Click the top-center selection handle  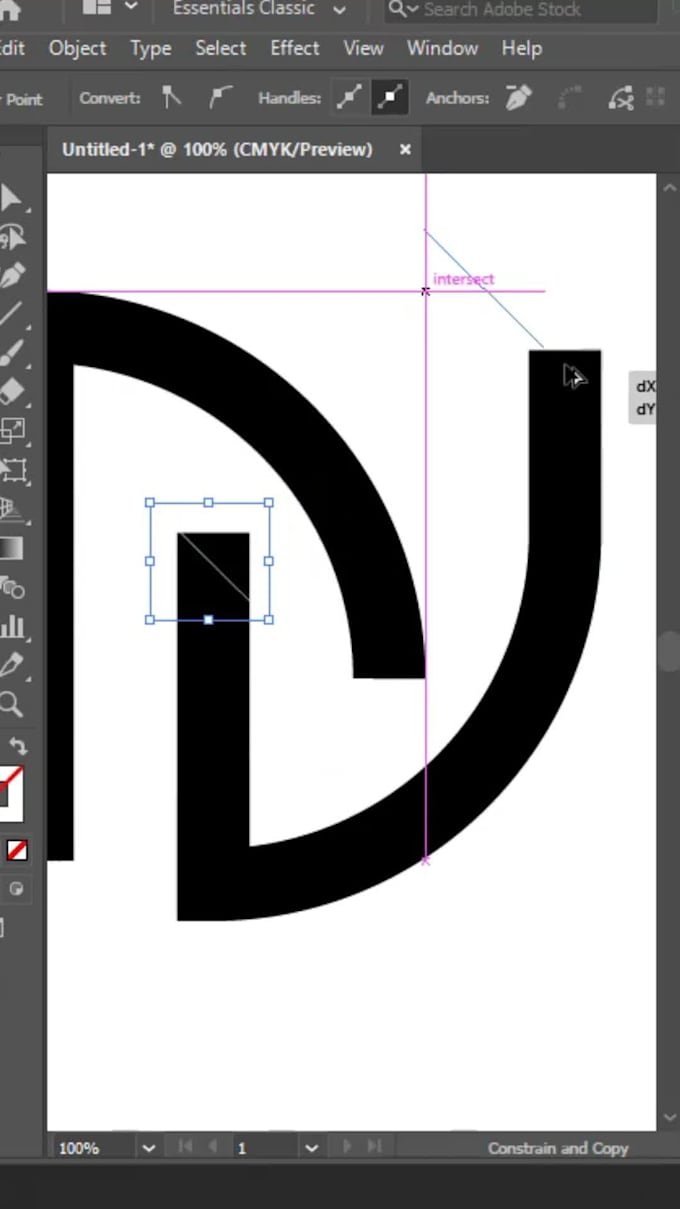(x=208, y=502)
